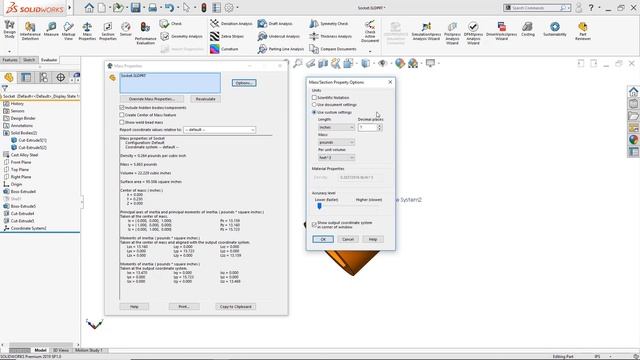This screenshot has width=640, height=360.
Task: Run Symmetry Check
Action: (329, 24)
